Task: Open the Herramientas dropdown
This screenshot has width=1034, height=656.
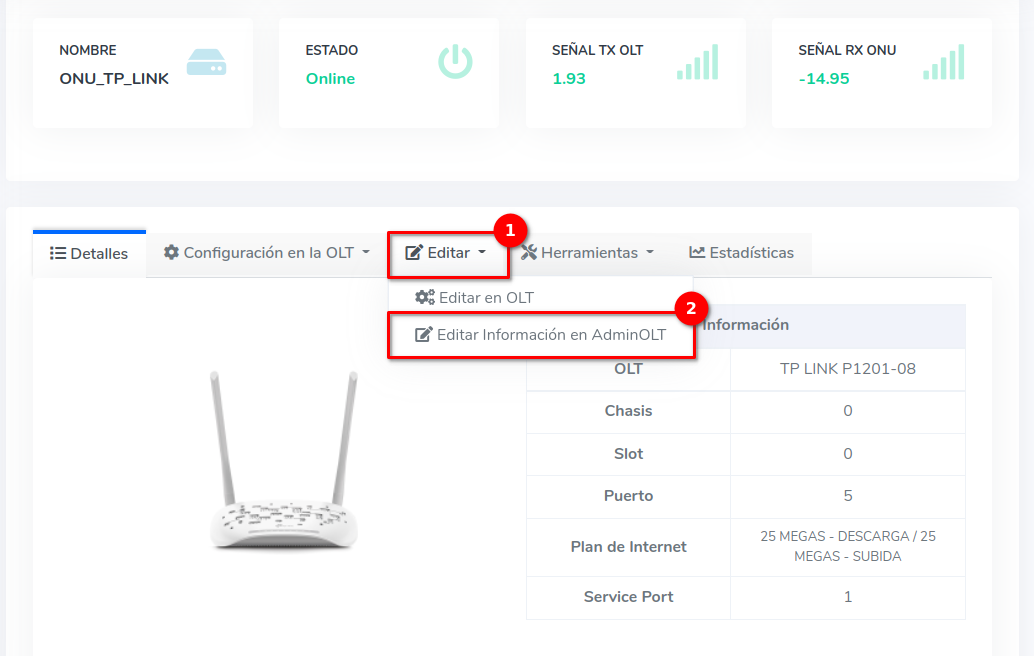Action: pos(588,253)
